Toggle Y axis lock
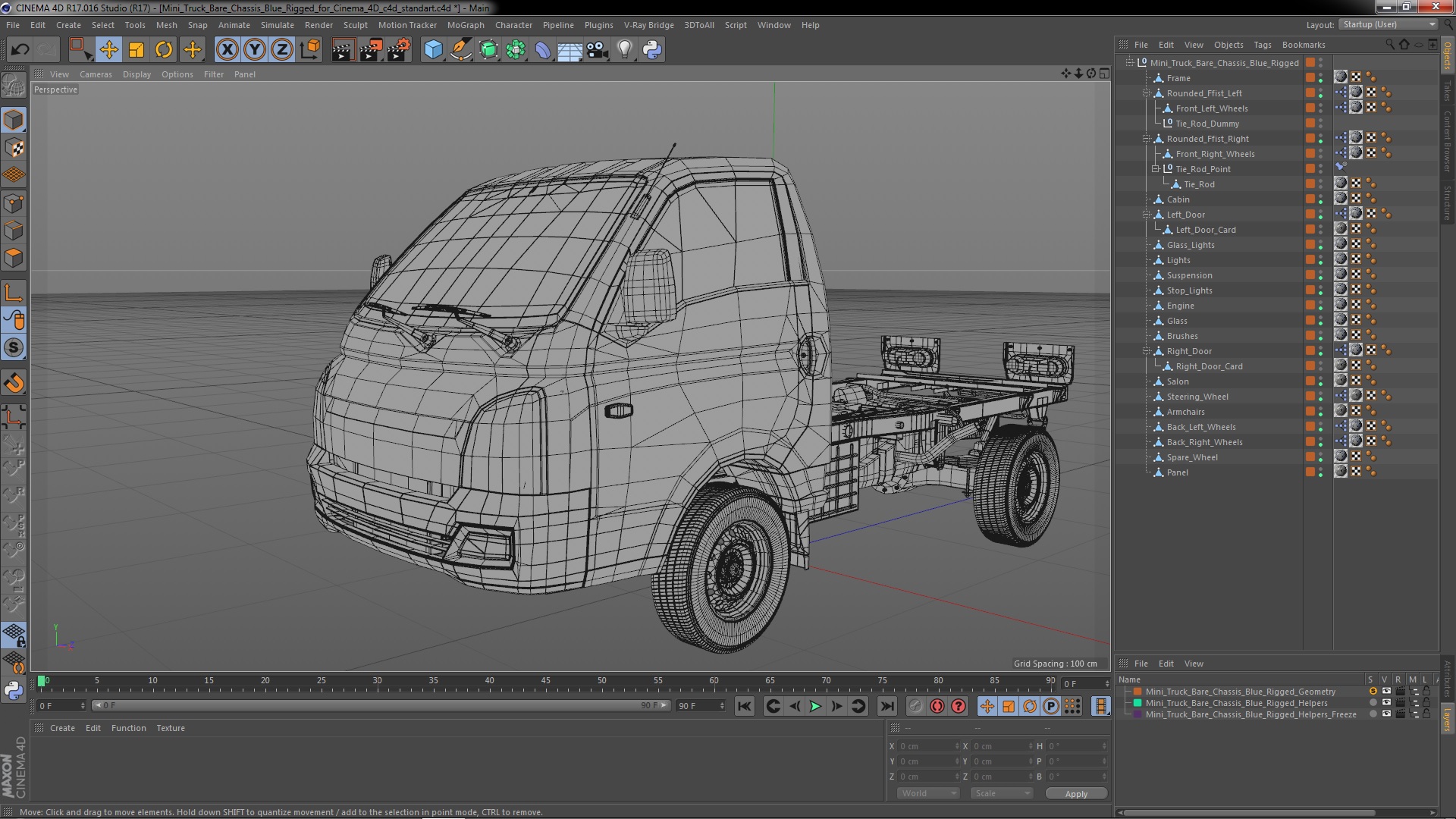Screen dimensions: 1456x819 point(255,50)
